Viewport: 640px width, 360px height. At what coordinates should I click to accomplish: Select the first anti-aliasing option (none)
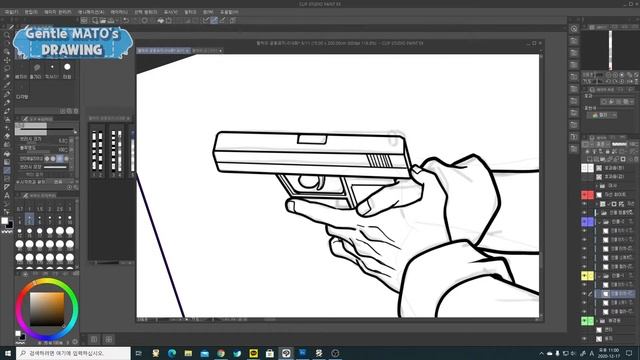coord(47,158)
